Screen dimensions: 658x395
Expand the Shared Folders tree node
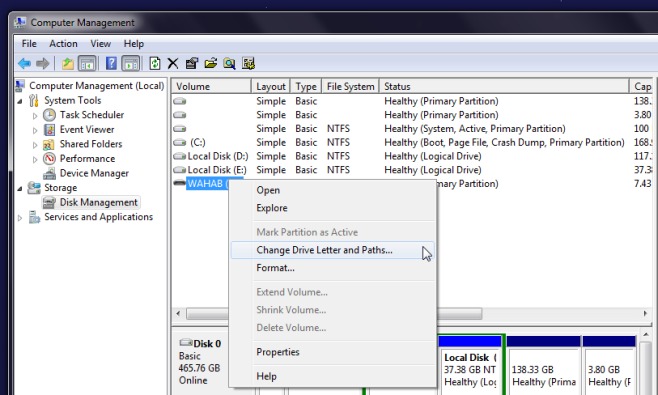coord(35,145)
